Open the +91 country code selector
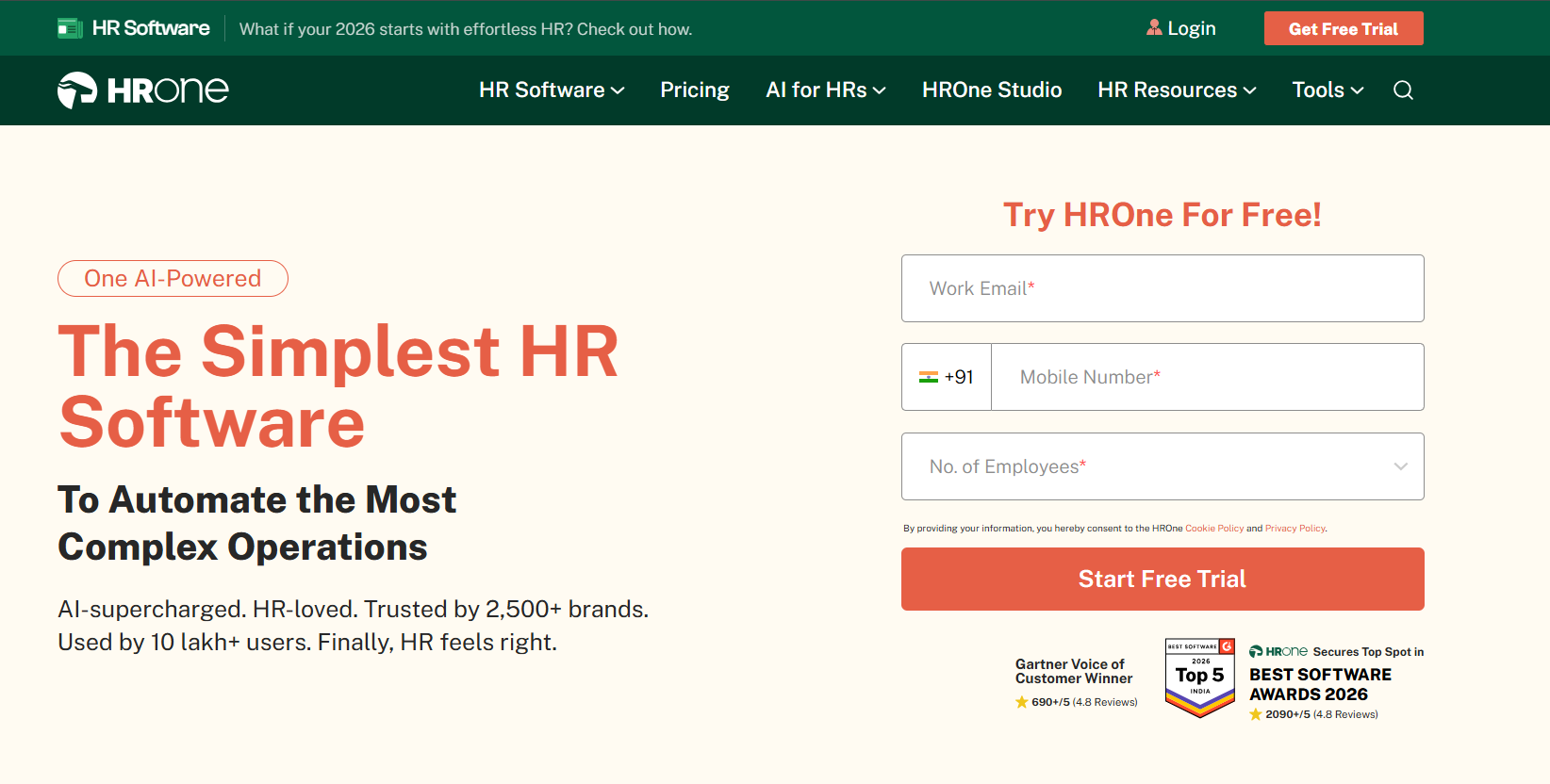 tap(947, 377)
